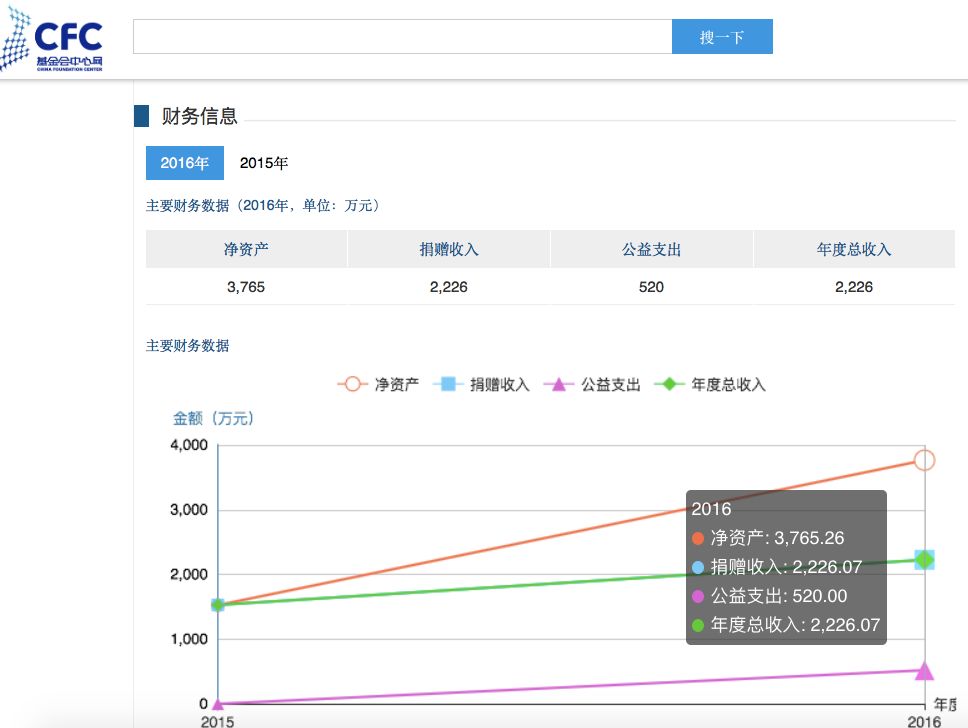The width and height of the screenshot is (968, 728).
Task: Click the 公益支出 table header
Action: pyautogui.click(x=651, y=249)
